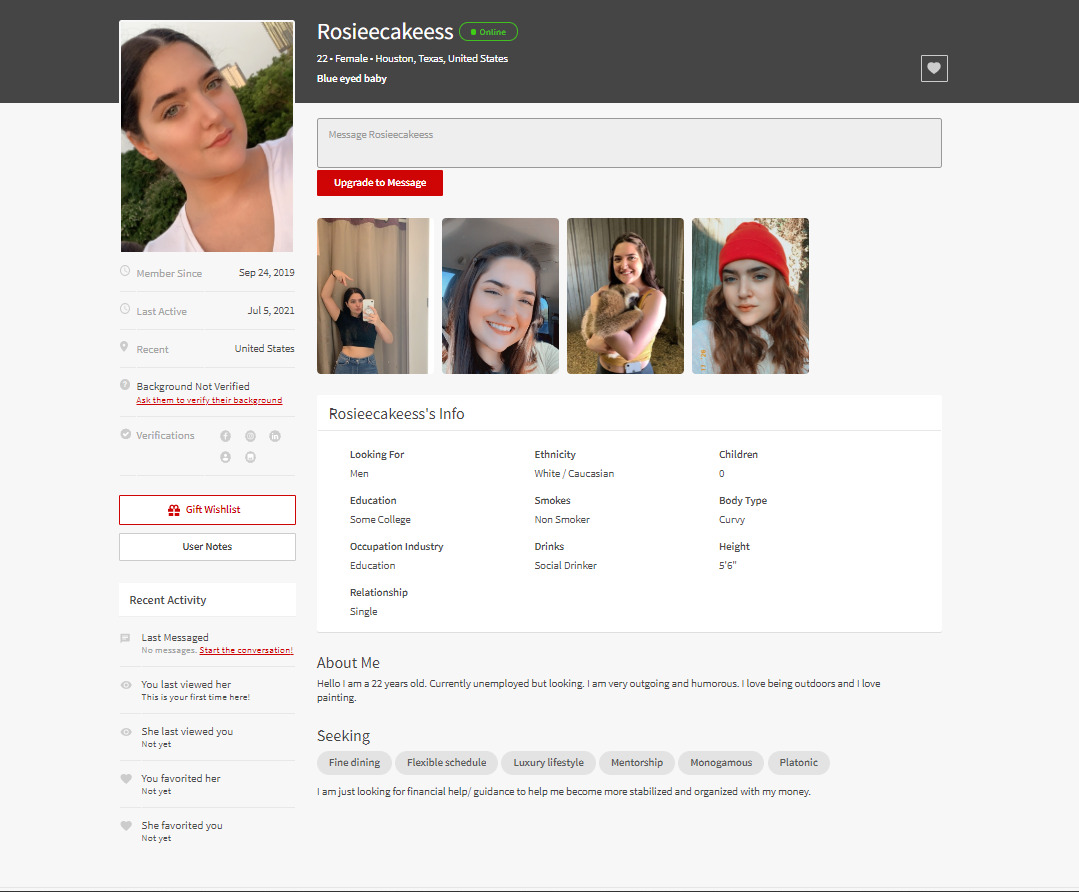This screenshot has height=892, width=1079.
Task: Follow 'Ask them to verify their background' link
Action: tap(209, 401)
